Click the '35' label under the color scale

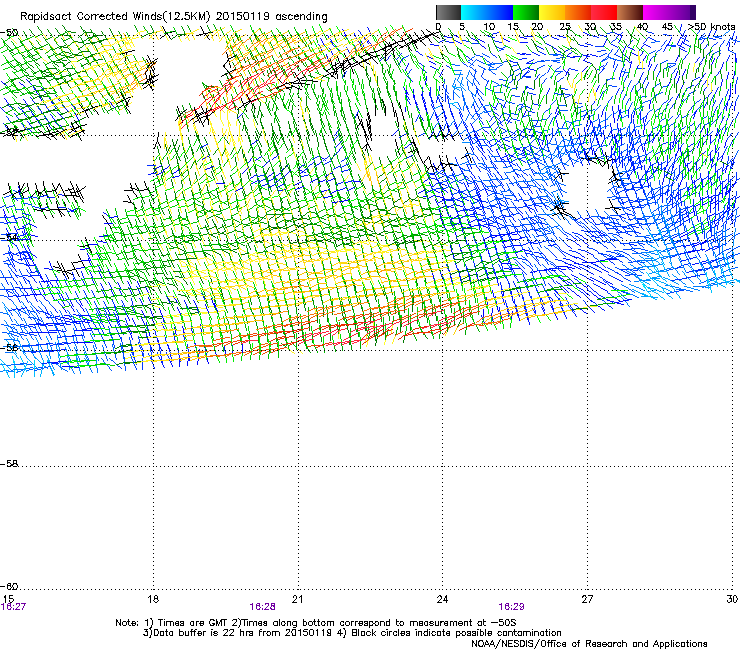(x=616, y=26)
